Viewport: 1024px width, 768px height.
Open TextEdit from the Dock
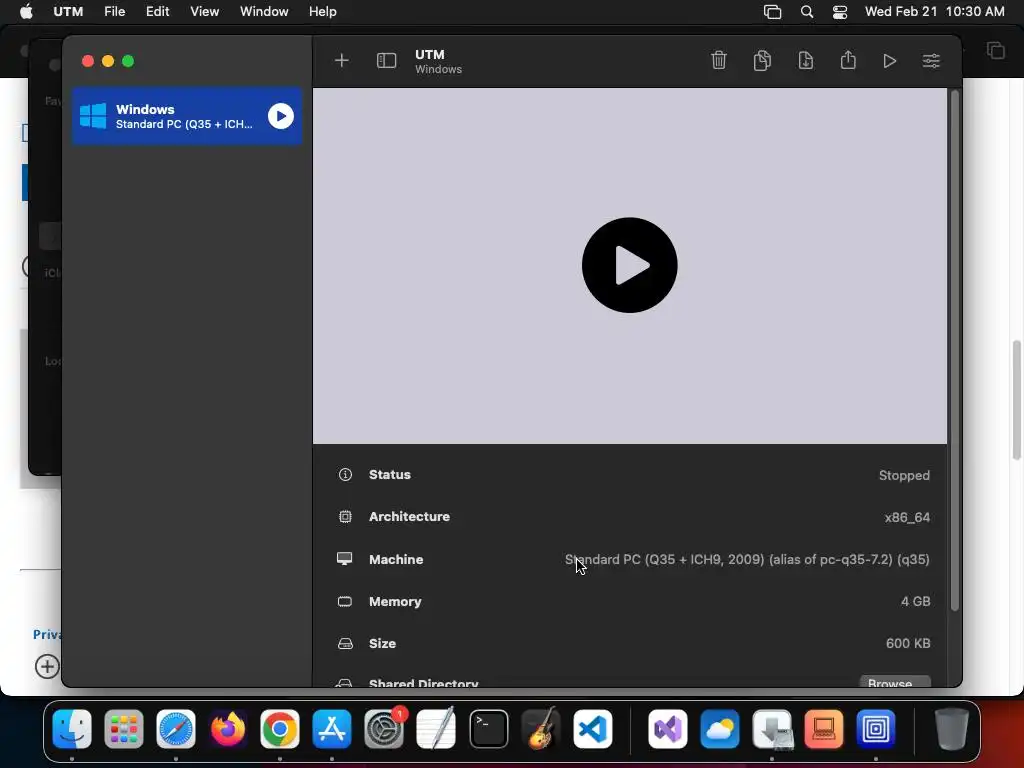tap(436, 729)
